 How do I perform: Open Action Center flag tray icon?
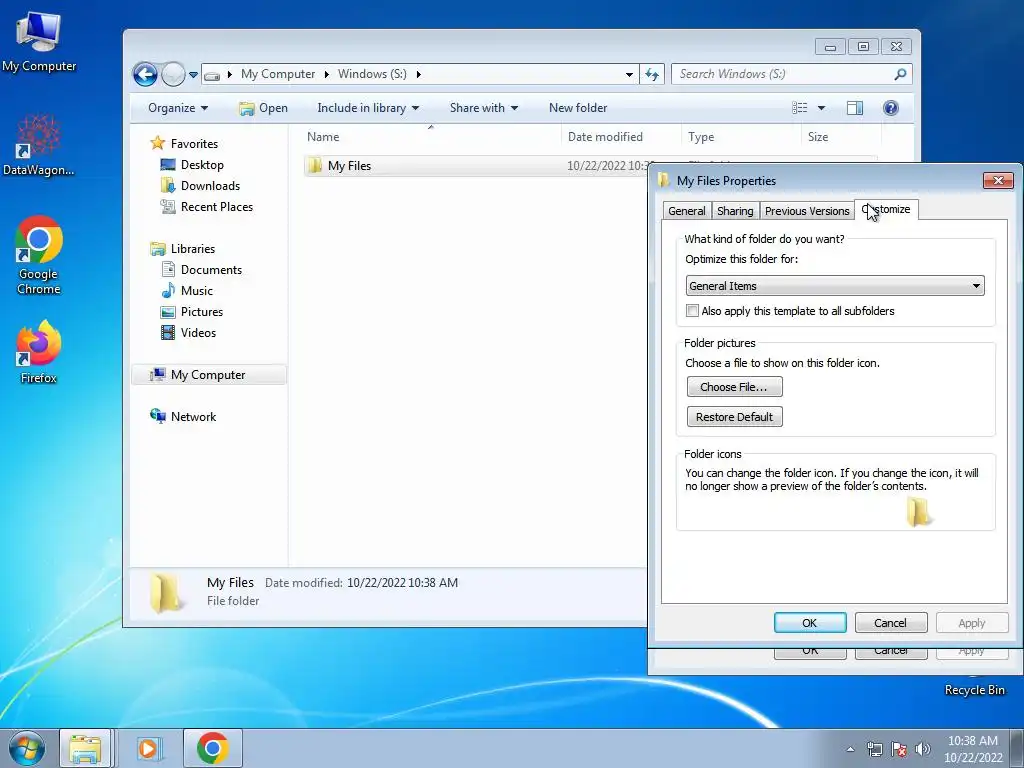(x=899, y=749)
